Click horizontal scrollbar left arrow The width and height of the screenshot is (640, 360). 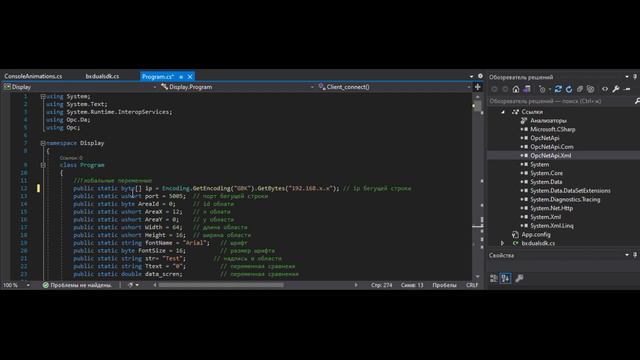pos(155,285)
